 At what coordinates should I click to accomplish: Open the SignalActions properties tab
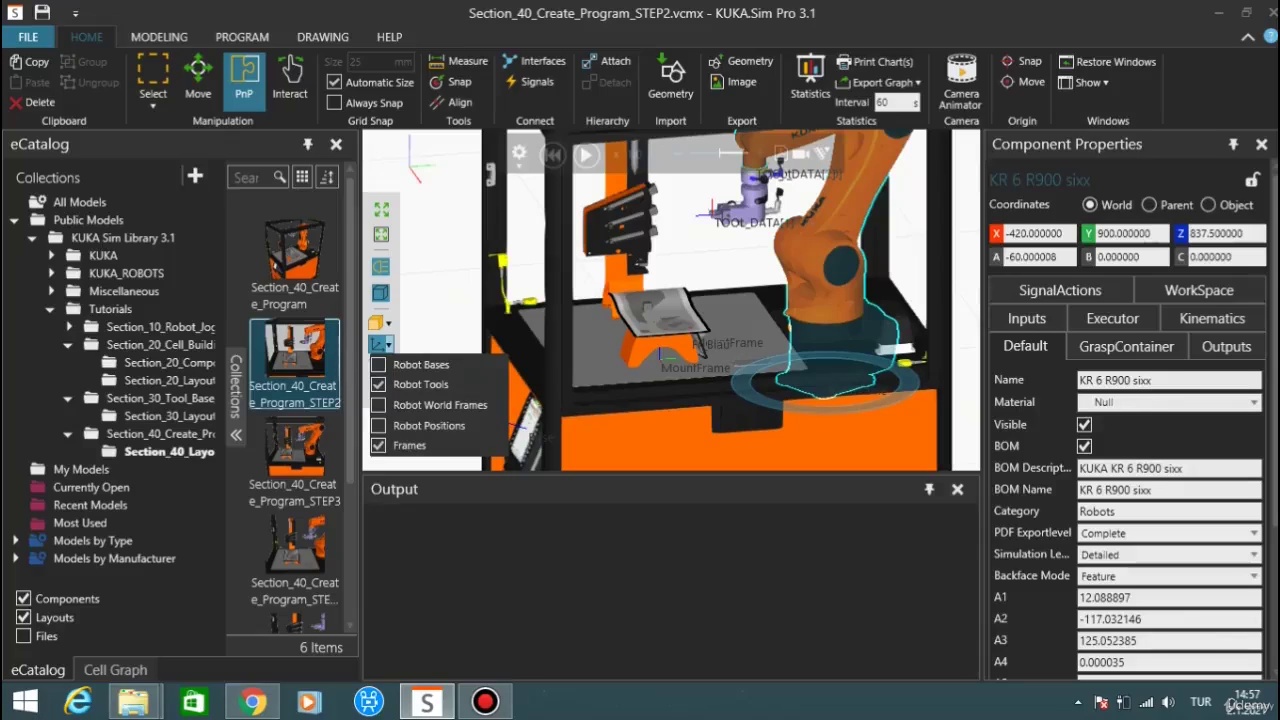coord(1060,290)
